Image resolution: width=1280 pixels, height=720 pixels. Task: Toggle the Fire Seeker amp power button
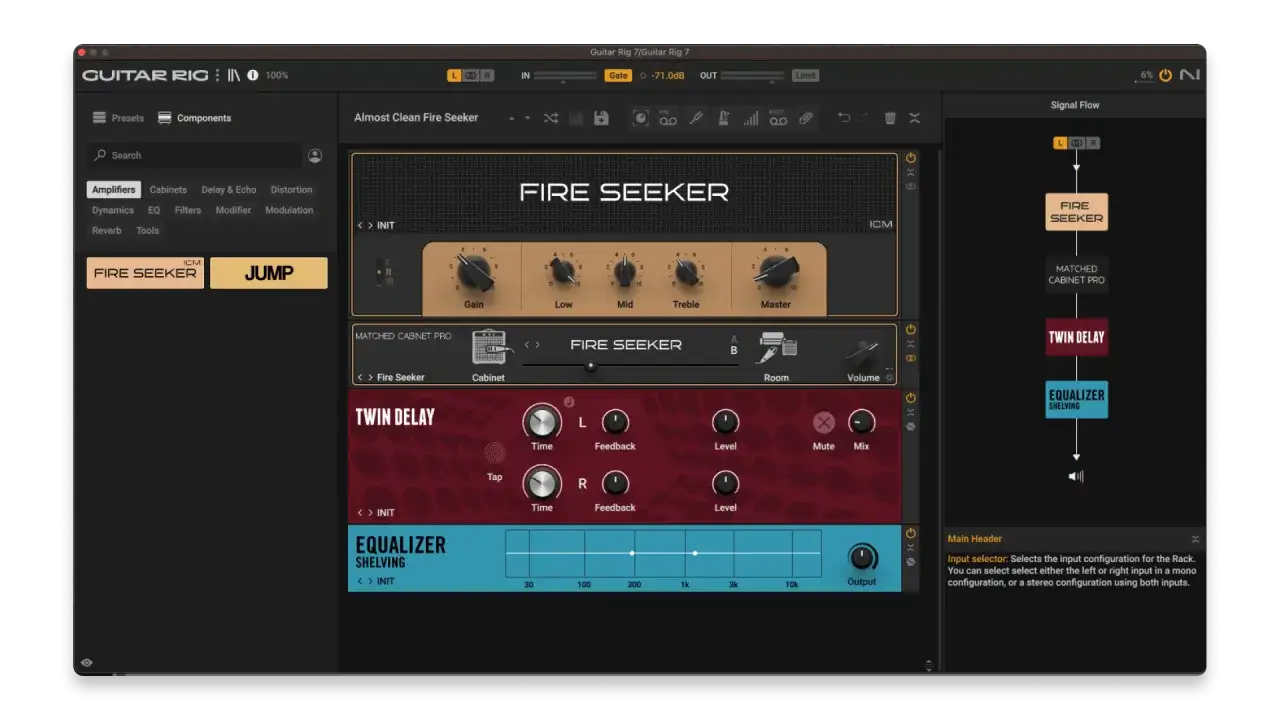click(910, 158)
